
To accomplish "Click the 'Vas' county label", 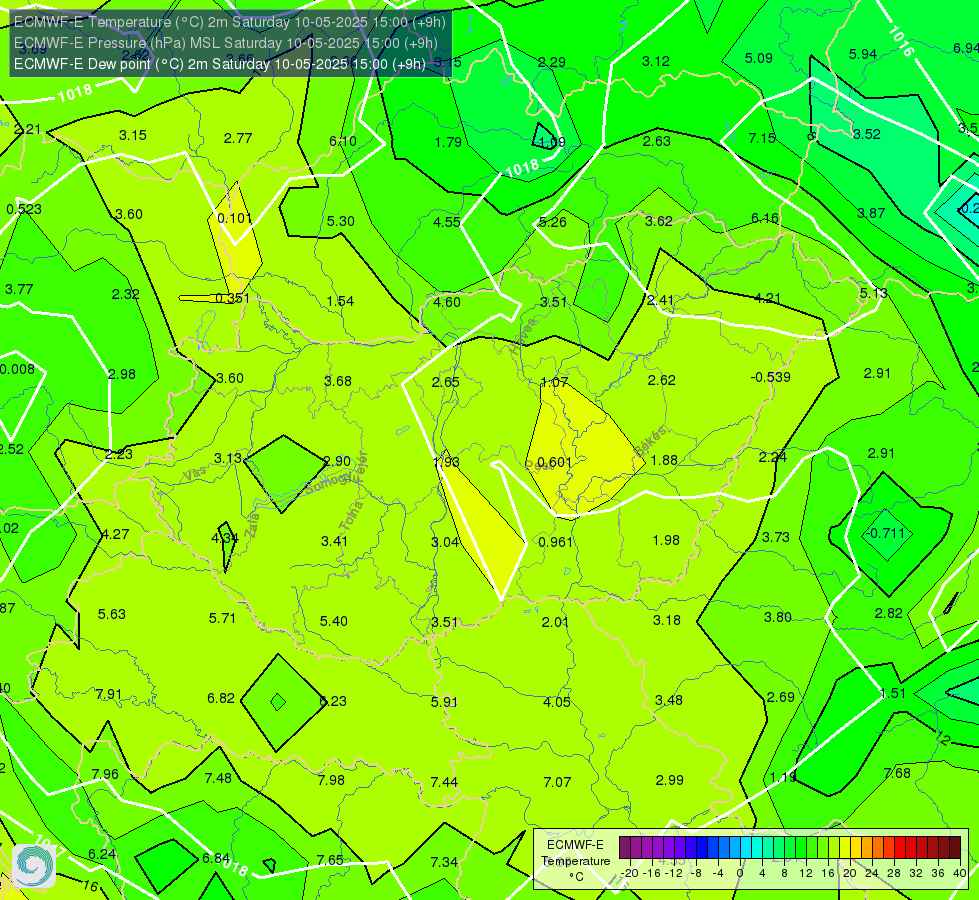I will (195, 474).
